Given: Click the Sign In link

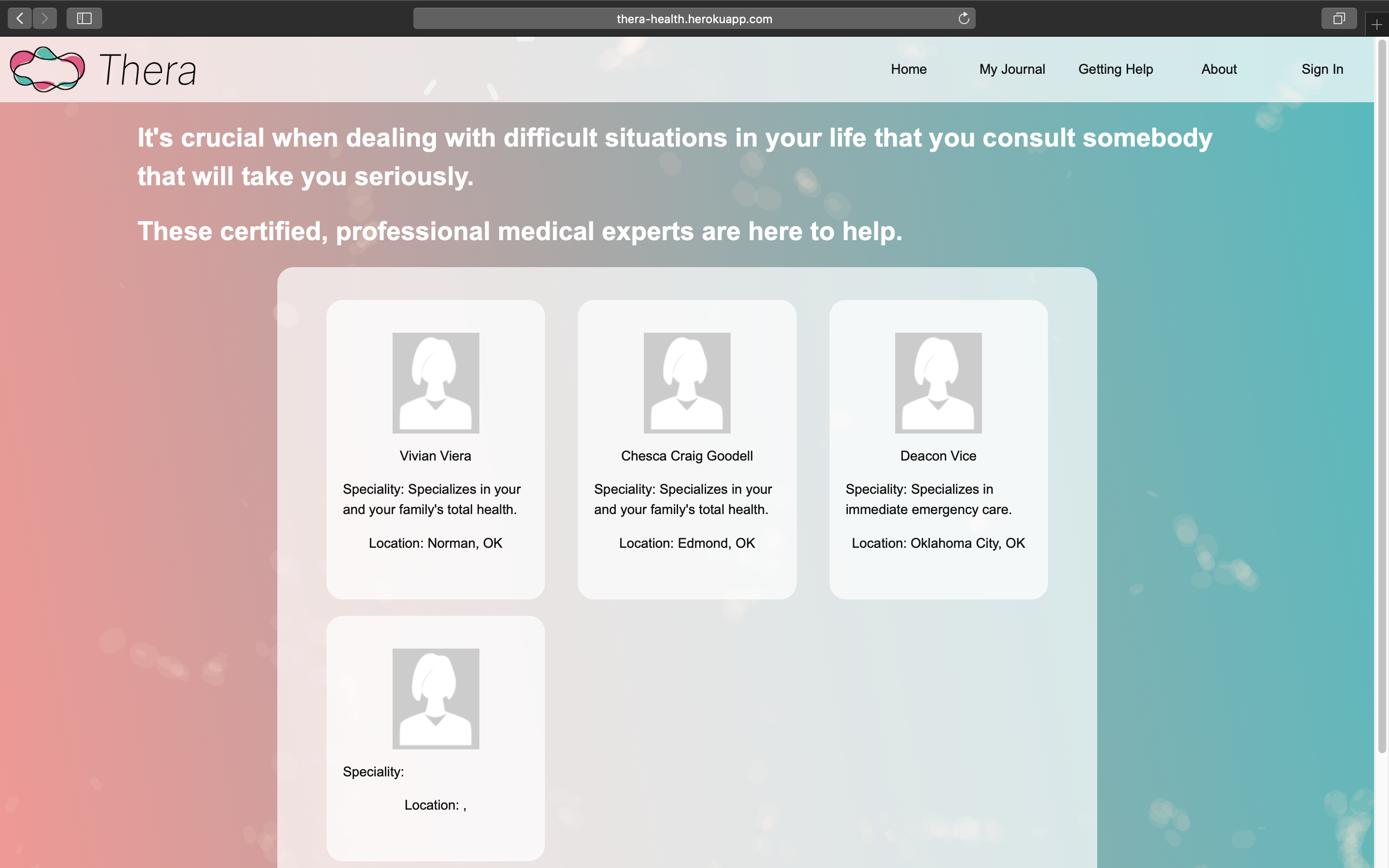Looking at the screenshot, I should point(1322,69).
